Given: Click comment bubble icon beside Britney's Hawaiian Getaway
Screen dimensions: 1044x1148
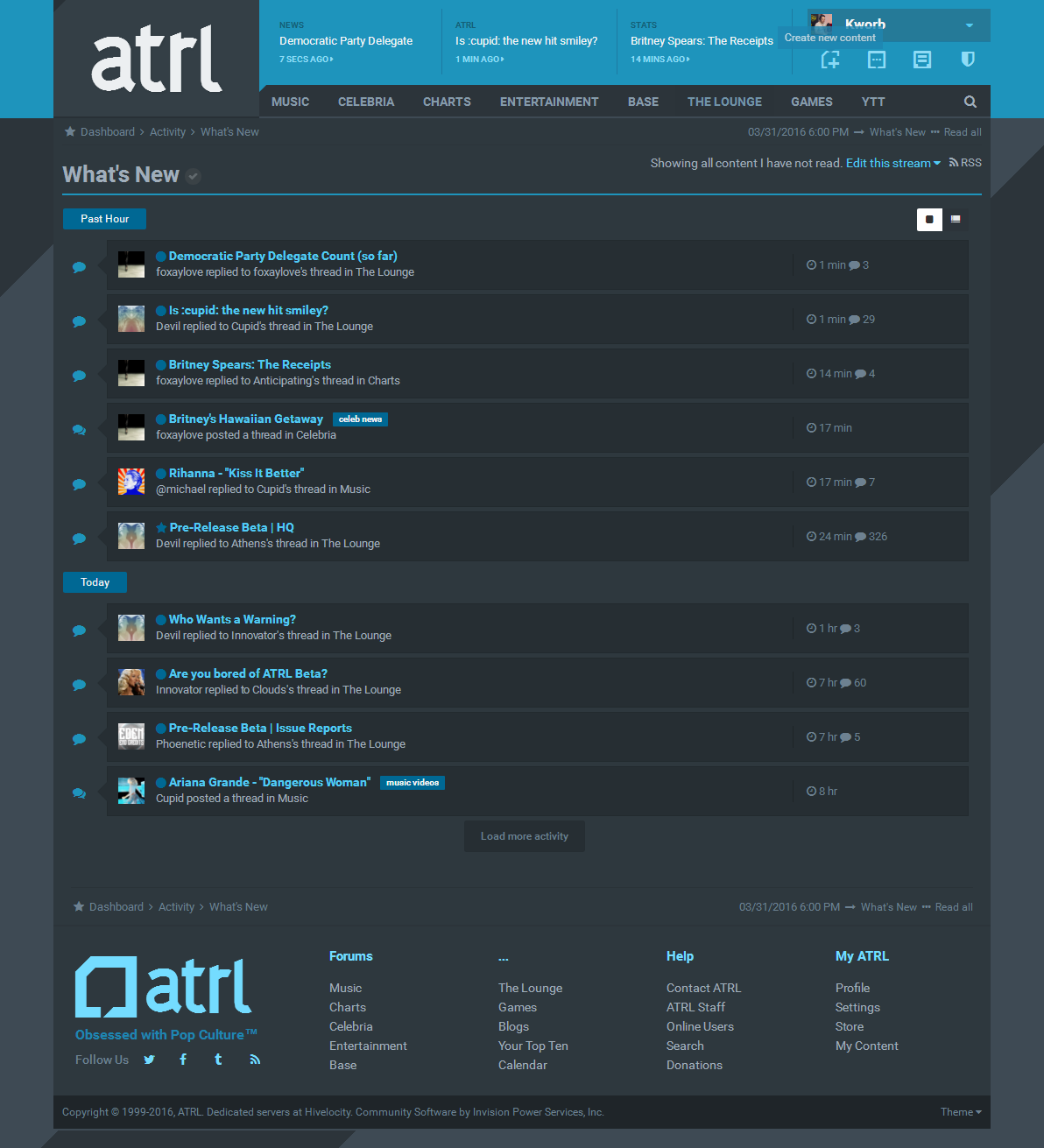Looking at the screenshot, I should (79, 430).
